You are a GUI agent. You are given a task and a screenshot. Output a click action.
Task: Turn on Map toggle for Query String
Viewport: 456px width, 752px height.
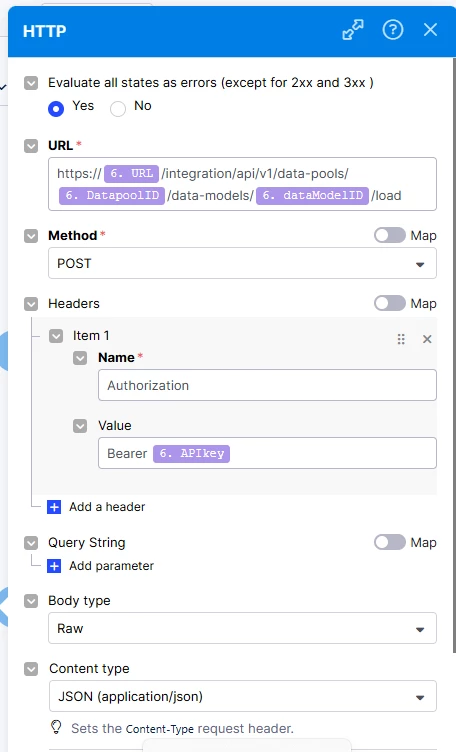coord(389,542)
